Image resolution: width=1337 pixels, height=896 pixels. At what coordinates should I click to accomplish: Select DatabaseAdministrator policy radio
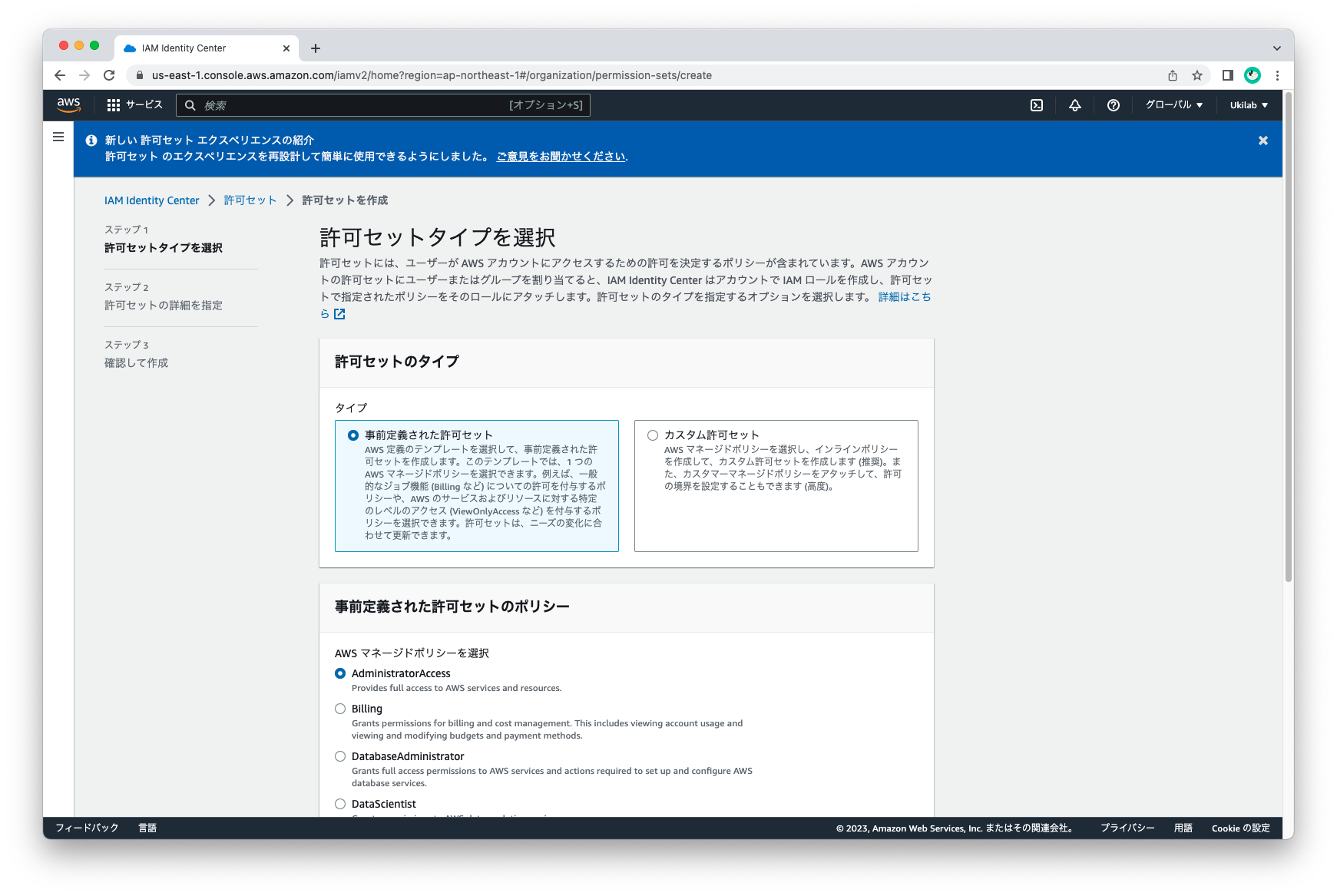coord(340,756)
